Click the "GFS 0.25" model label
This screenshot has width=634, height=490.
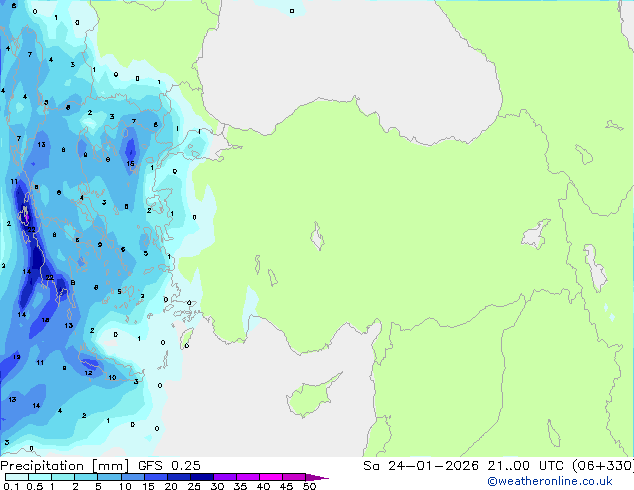click(x=169, y=466)
